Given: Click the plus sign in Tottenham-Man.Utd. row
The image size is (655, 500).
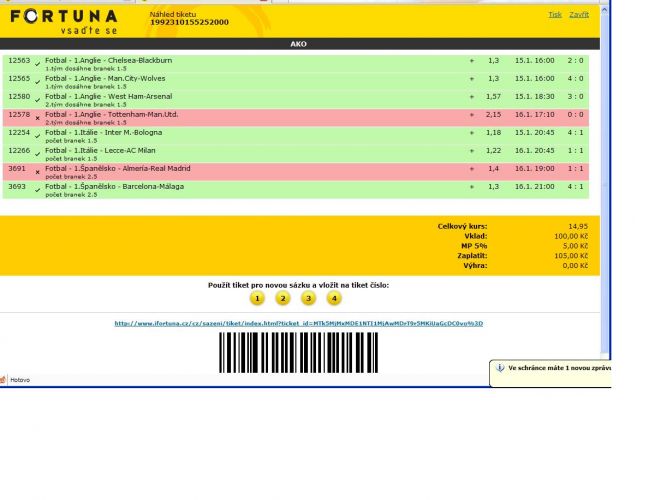Looking at the screenshot, I should click(472, 114).
